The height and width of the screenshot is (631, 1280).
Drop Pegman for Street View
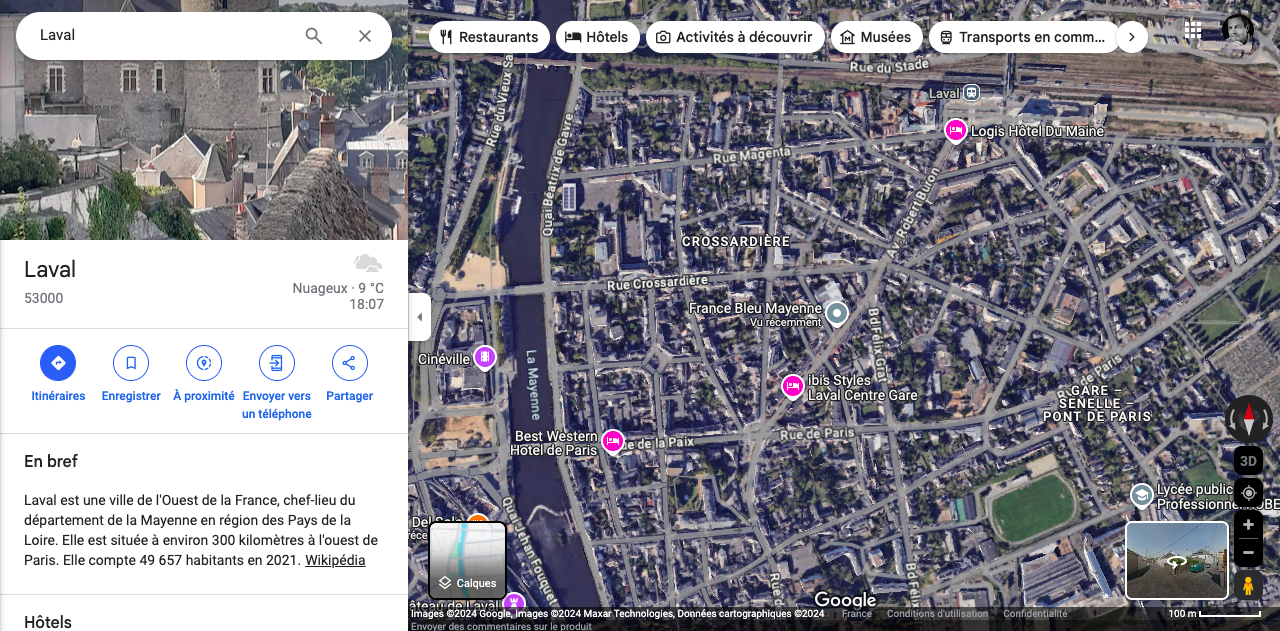(1248, 586)
